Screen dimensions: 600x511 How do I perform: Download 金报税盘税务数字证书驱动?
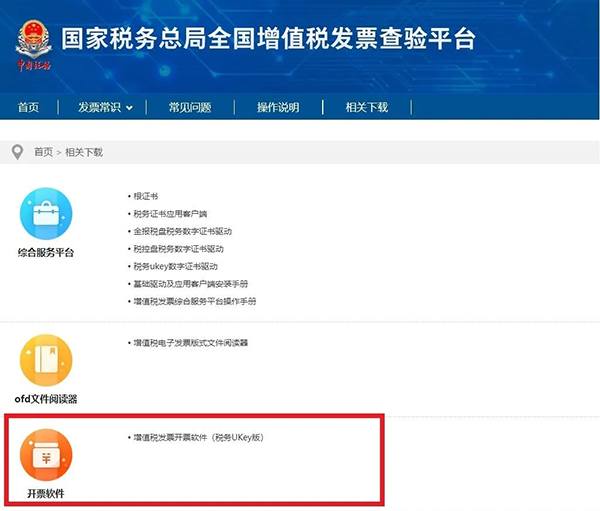tap(183, 231)
